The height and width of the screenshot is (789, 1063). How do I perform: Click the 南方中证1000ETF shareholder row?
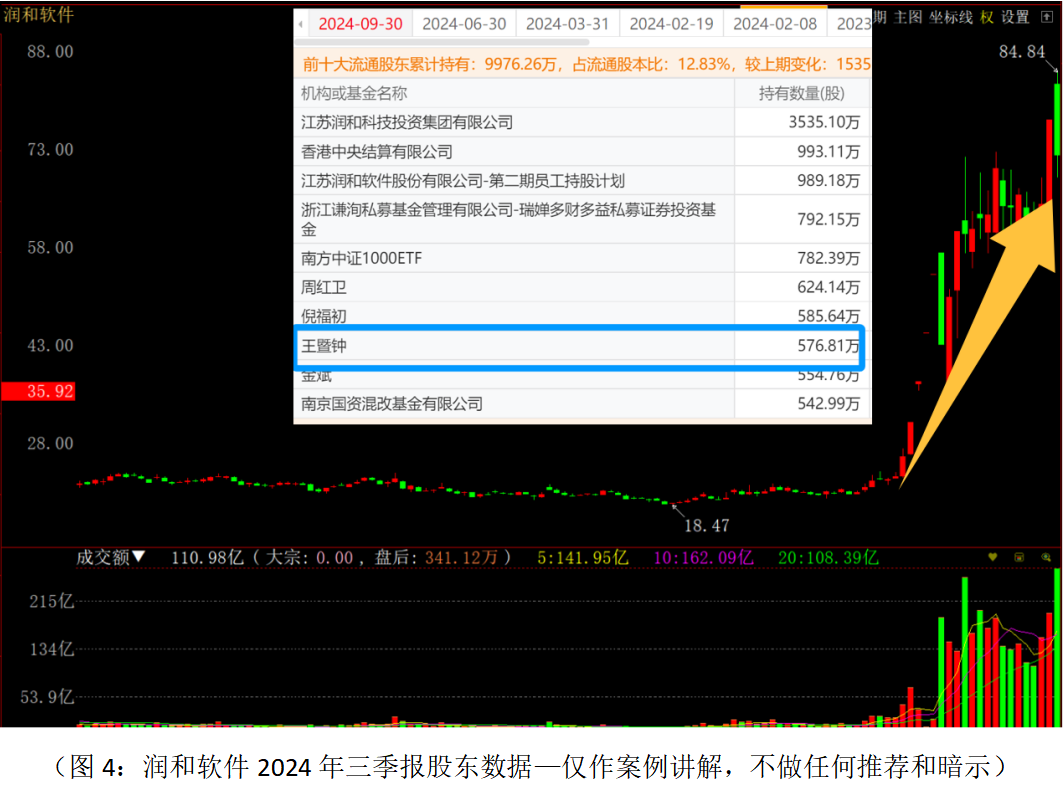point(580,258)
